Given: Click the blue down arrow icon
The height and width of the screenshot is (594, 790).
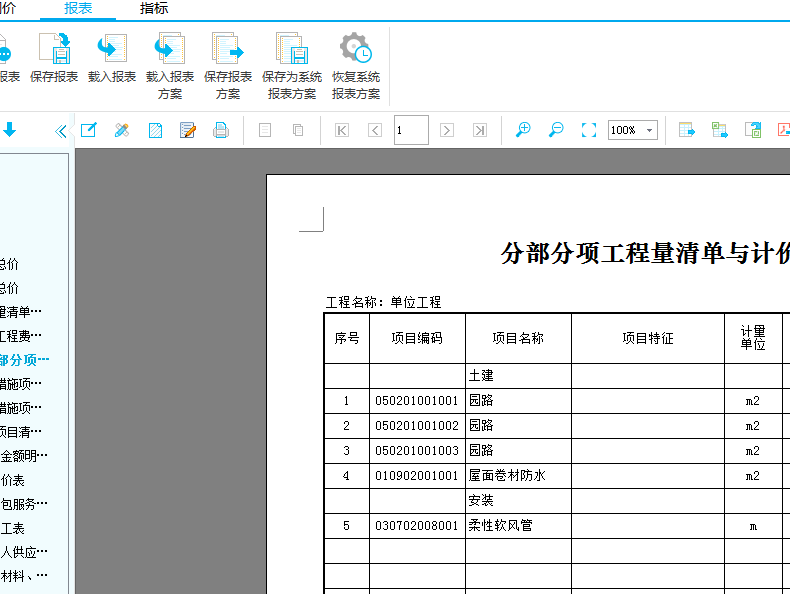Looking at the screenshot, I should pos(10,130).
